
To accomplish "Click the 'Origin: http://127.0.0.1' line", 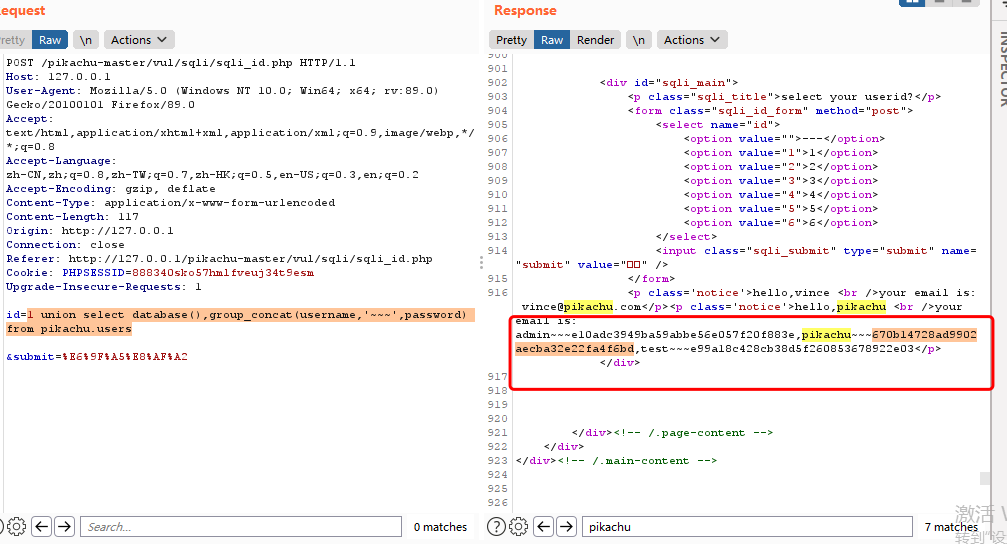I will 89,231.
